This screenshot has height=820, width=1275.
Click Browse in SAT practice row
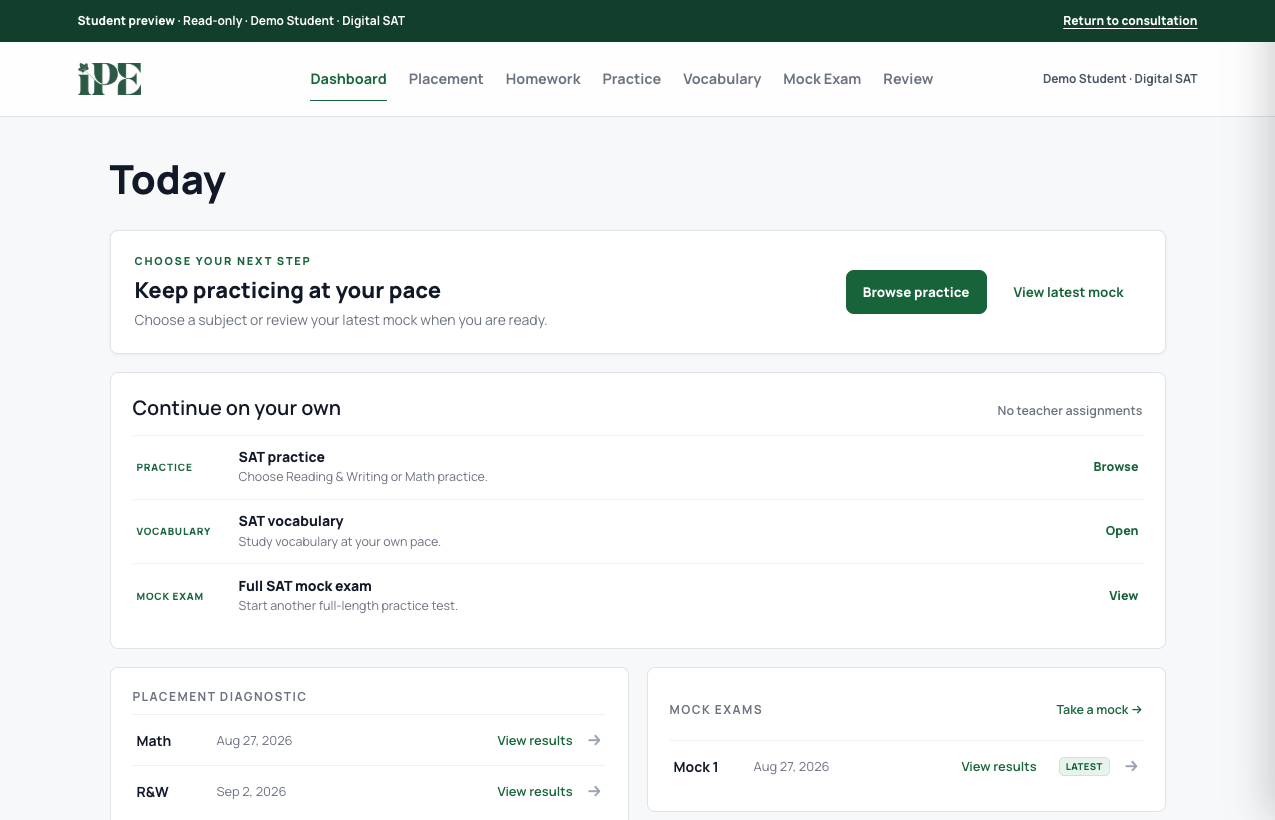click(1116, 467)
